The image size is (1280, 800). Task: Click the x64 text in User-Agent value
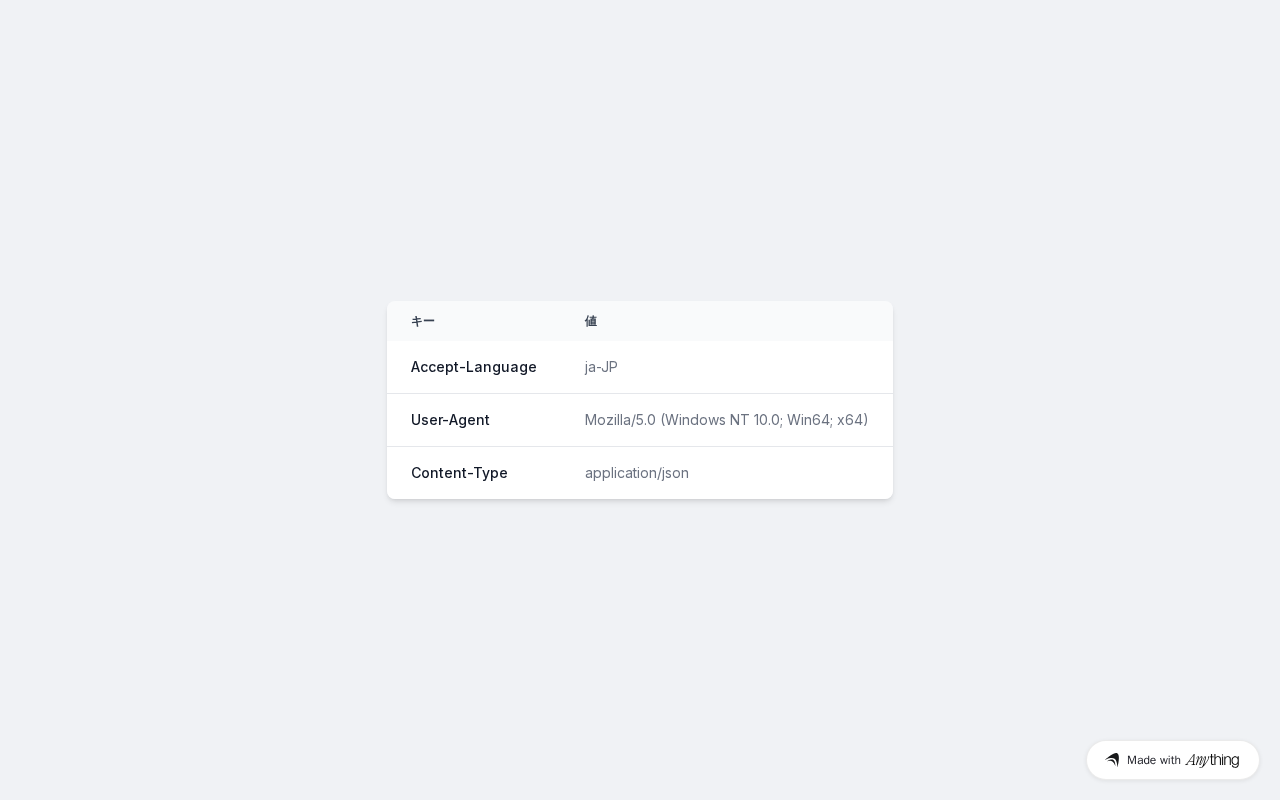pos(850,420)
